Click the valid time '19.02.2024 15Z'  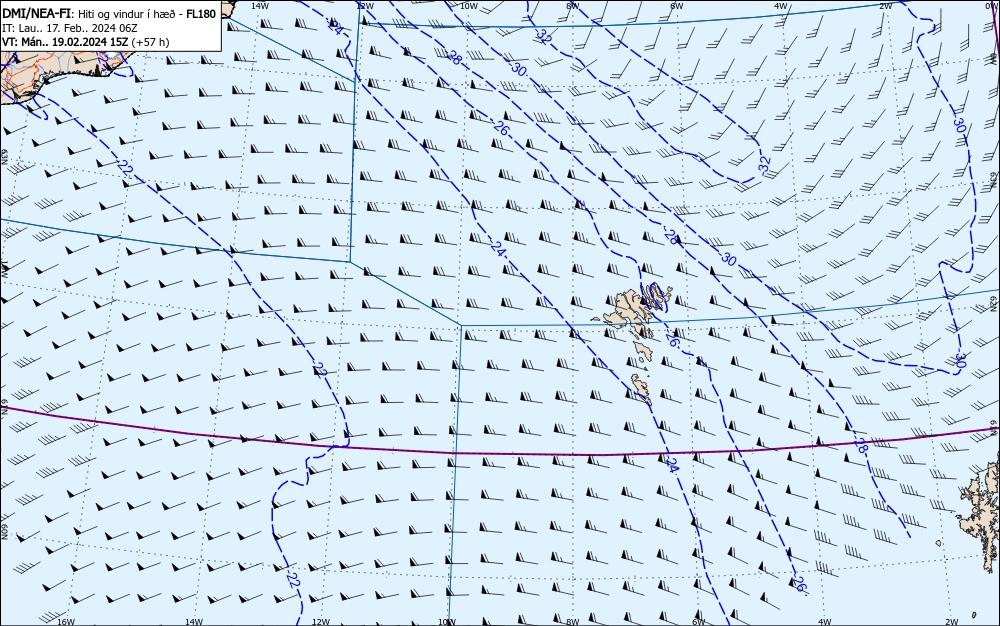[92, 42]
